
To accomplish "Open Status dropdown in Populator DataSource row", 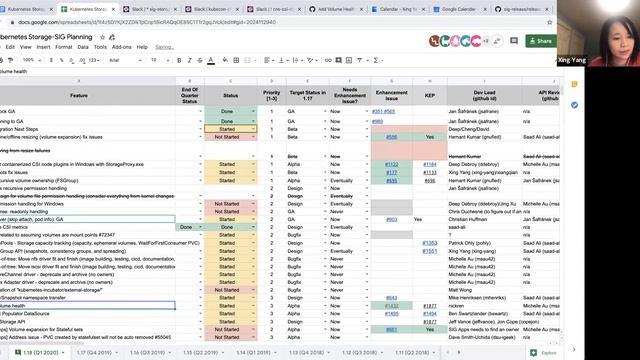I will (253, 313).
